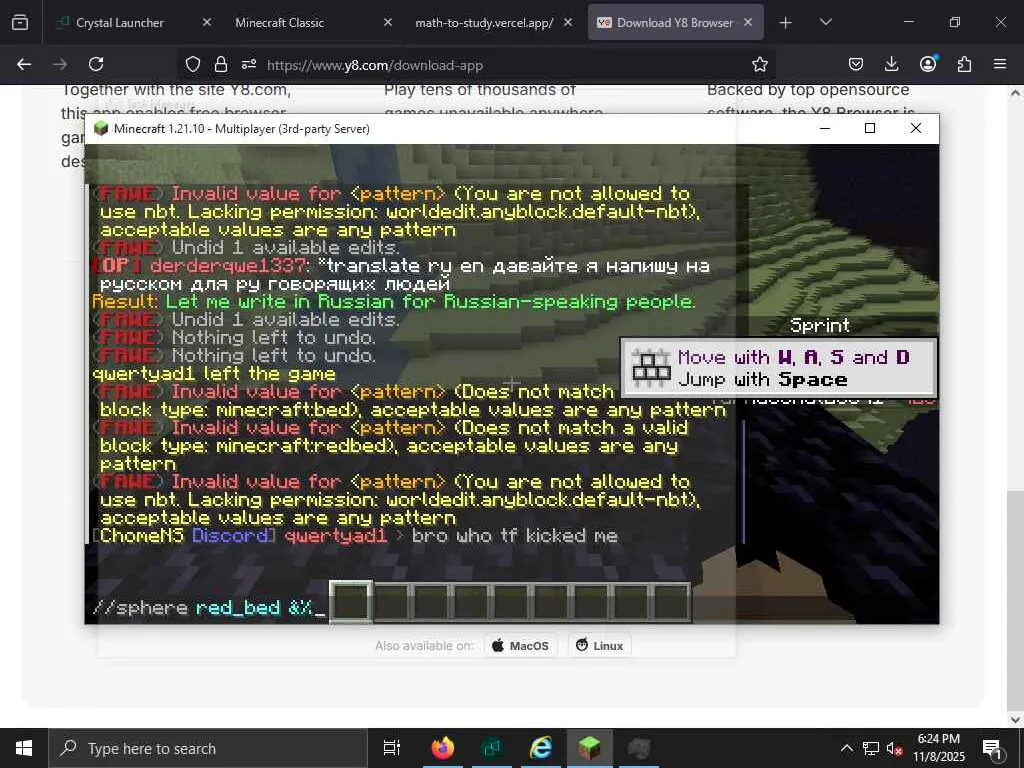
Task: Close the Download Y8 Browser tab
Action: click(748, 22)
